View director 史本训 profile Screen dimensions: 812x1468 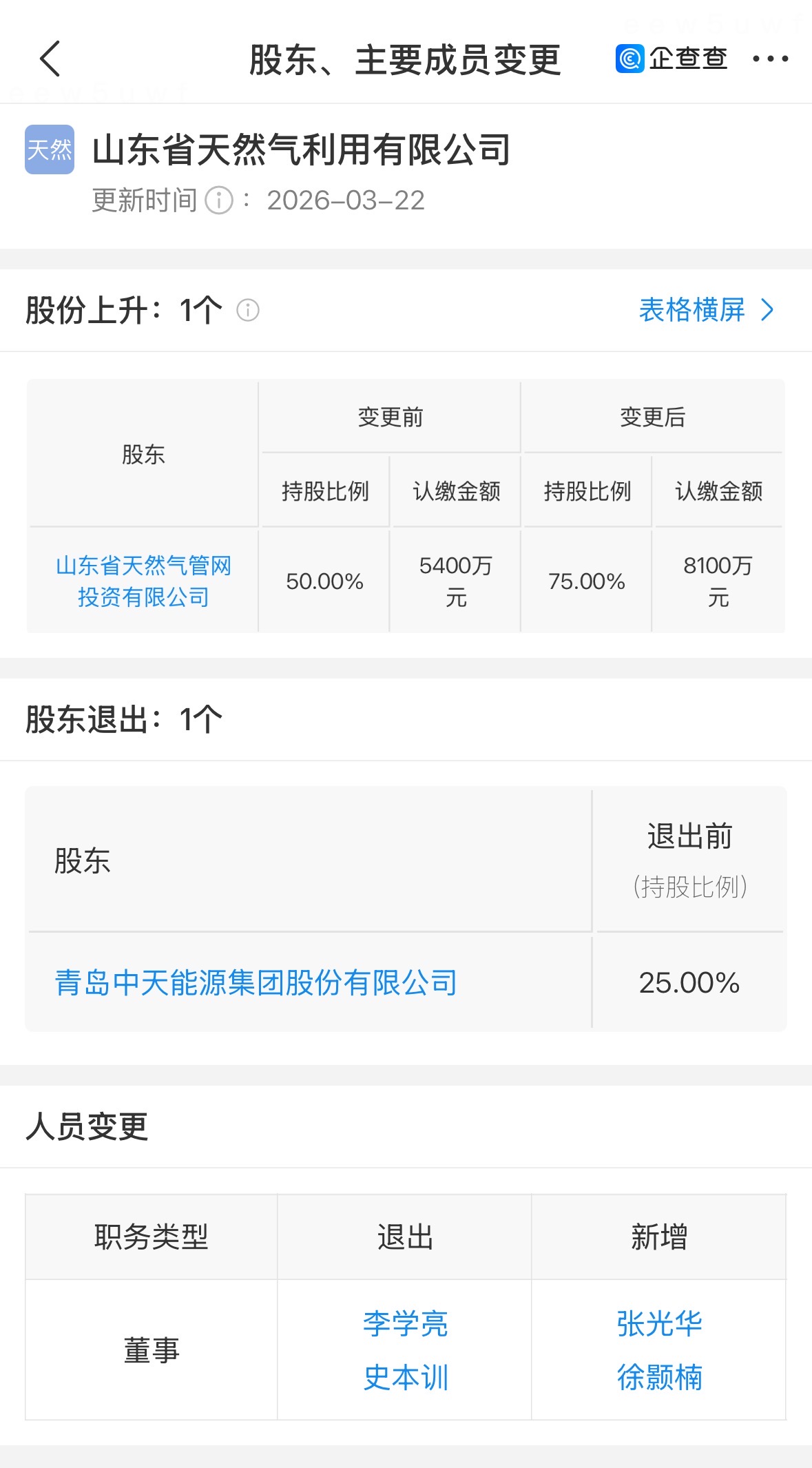[x=405, y=1377]
